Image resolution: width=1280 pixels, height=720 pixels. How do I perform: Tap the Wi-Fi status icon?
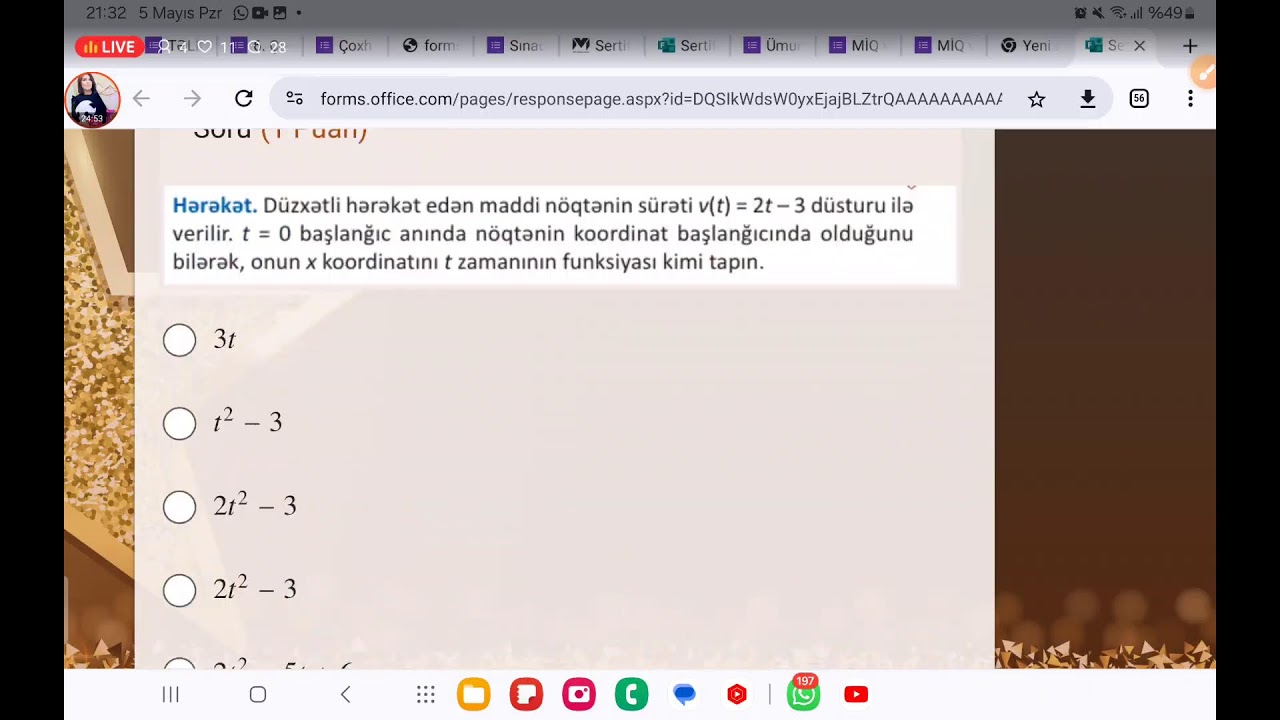[x=1118, y=13]
